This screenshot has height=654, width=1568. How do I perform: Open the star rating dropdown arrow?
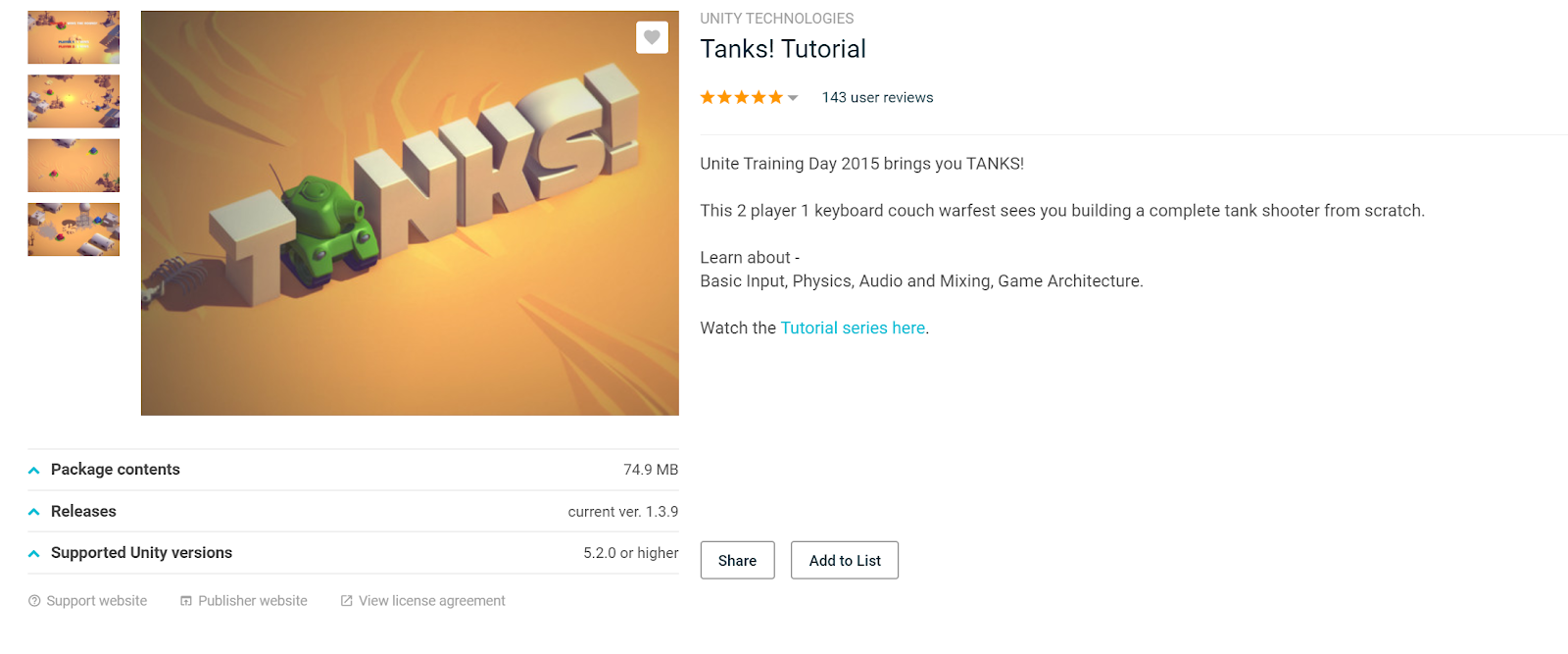[x=793, y=98]
